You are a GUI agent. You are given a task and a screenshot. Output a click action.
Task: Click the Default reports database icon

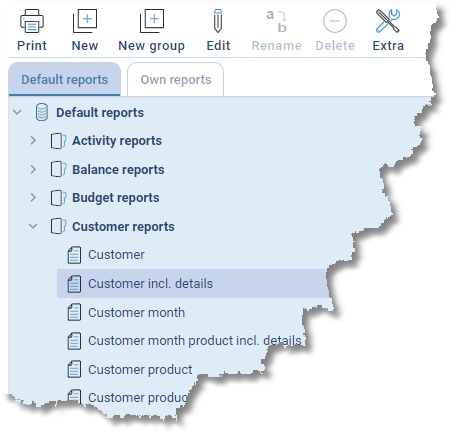pos(42,112)
